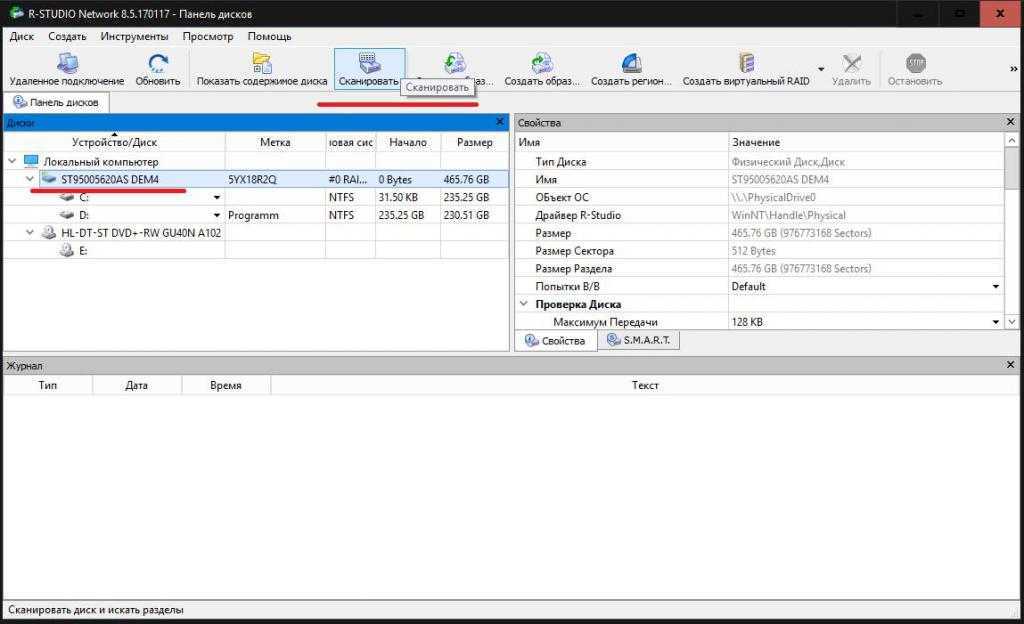Collapse the ST95005620AS disk tree node
Image resolution: width=1024 pixels, height=624 pixels.
29,180
